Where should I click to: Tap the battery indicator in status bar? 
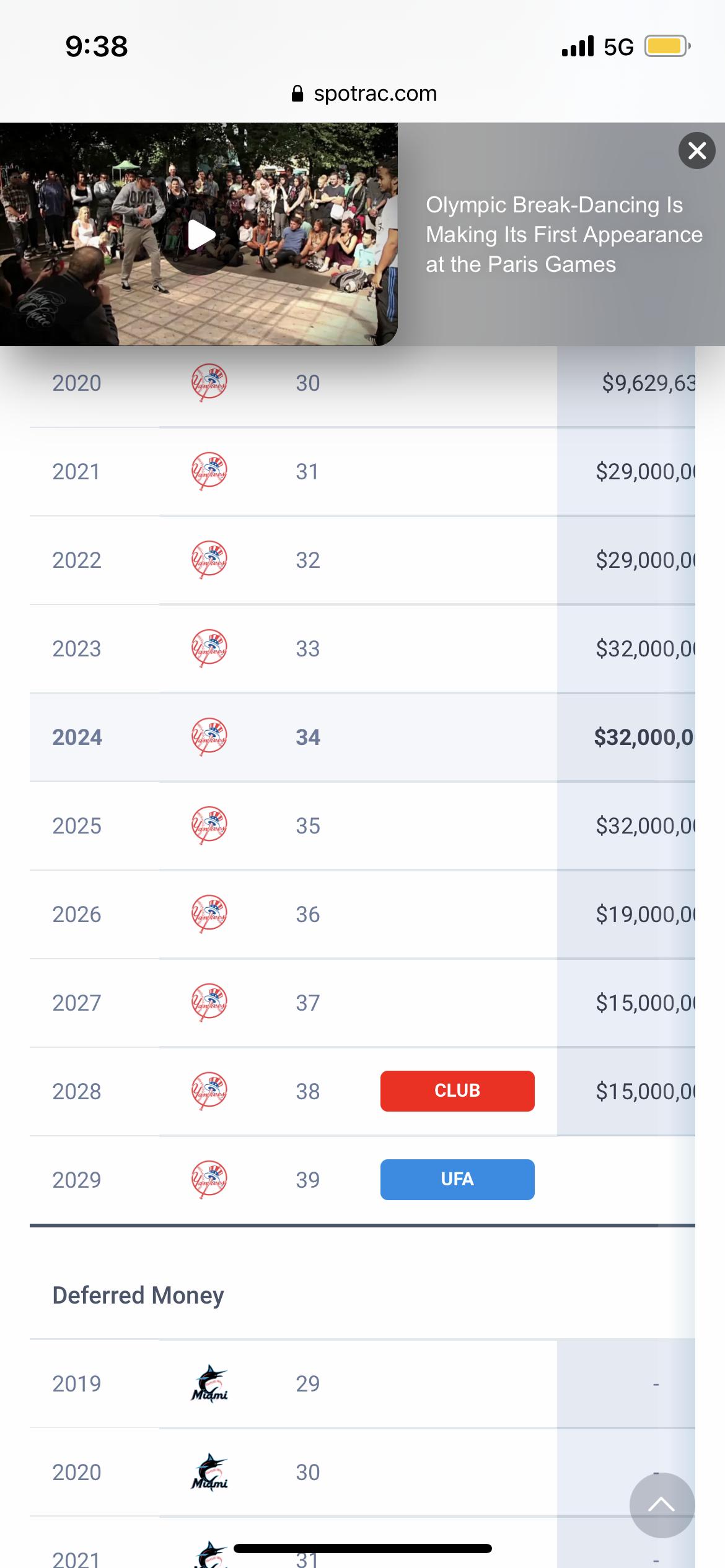(x=666, y=46)
